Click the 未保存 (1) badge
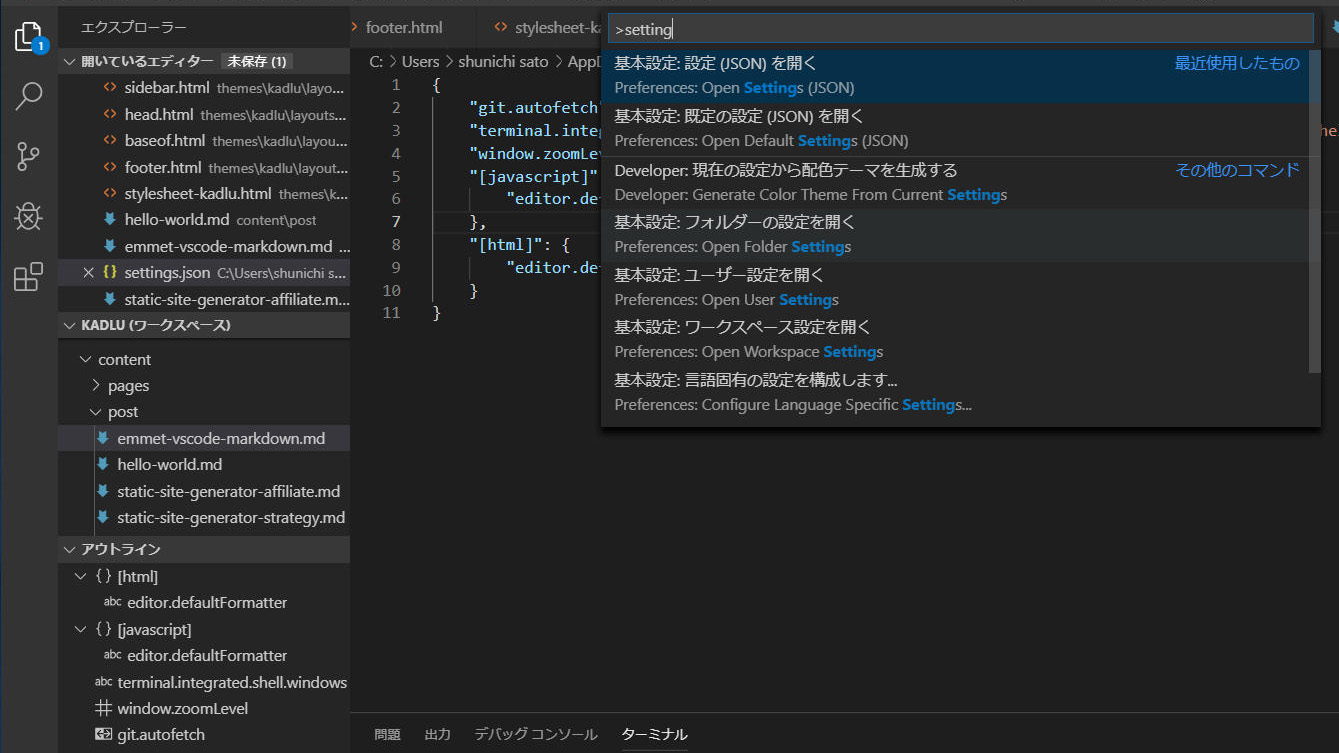 pos(258,62)
